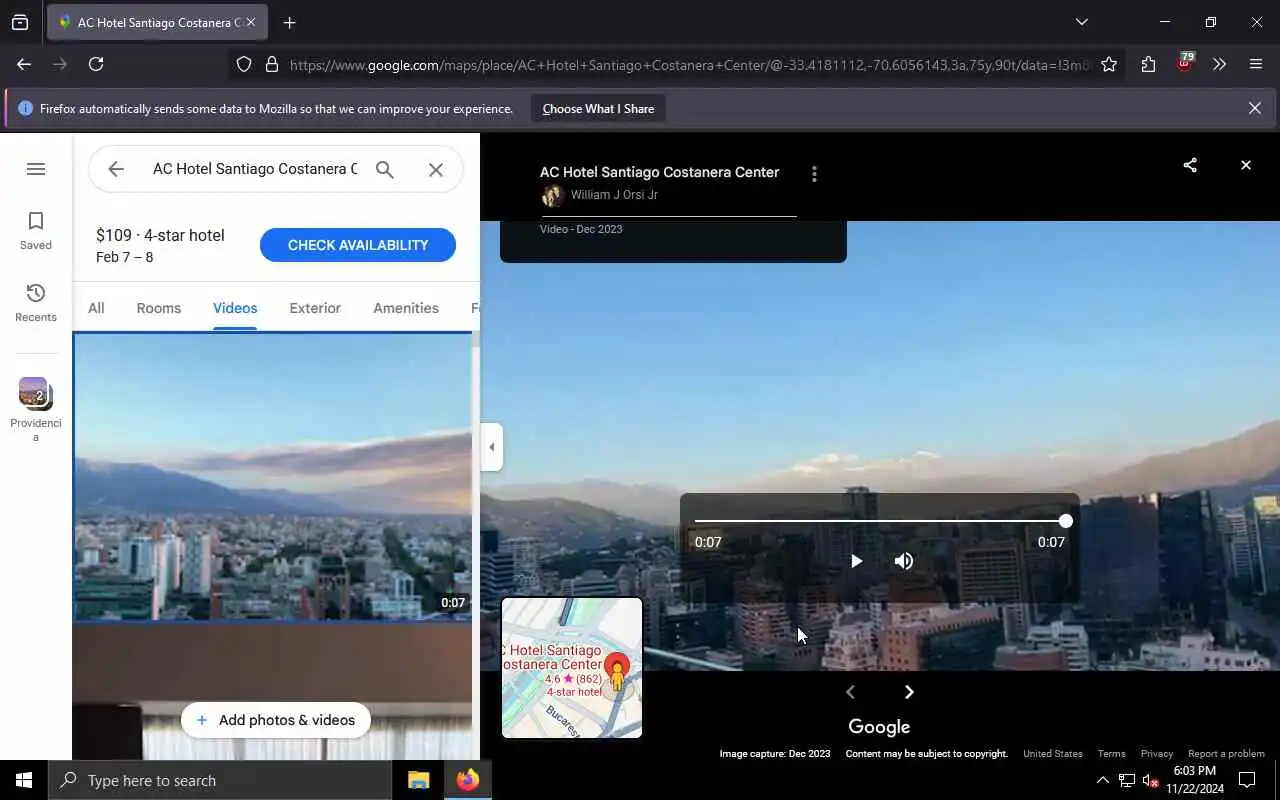Go to the previous photo arrow
Viewport: 1280px width, 800px height.
pyautogui.click(x=850, y=692)
